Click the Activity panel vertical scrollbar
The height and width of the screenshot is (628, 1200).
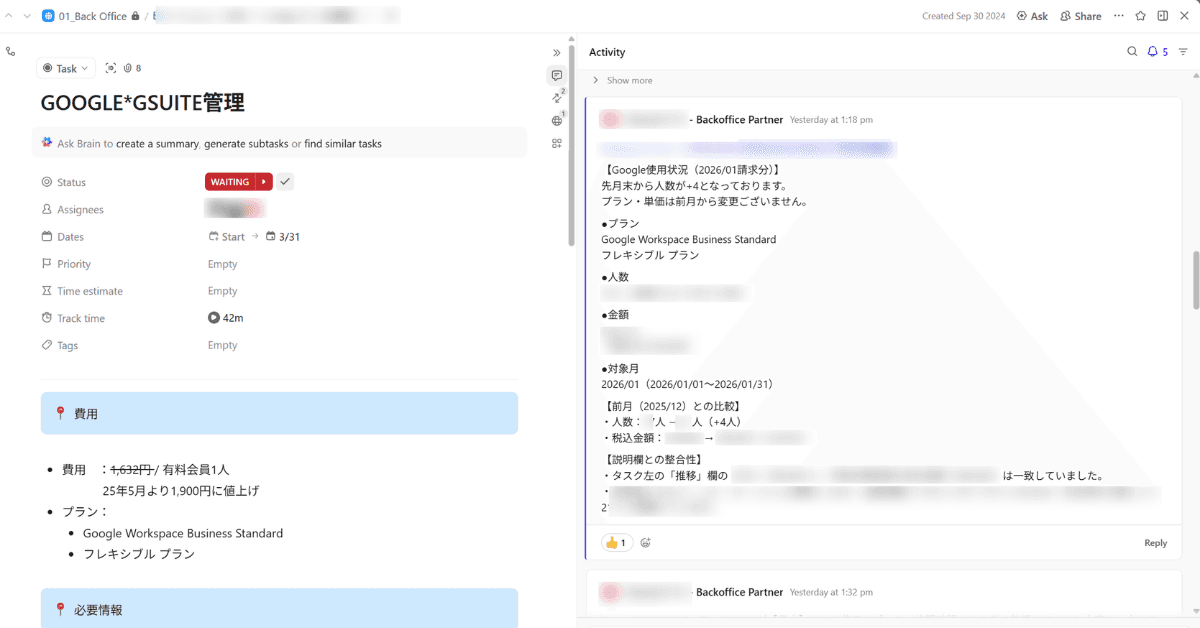1195,280
